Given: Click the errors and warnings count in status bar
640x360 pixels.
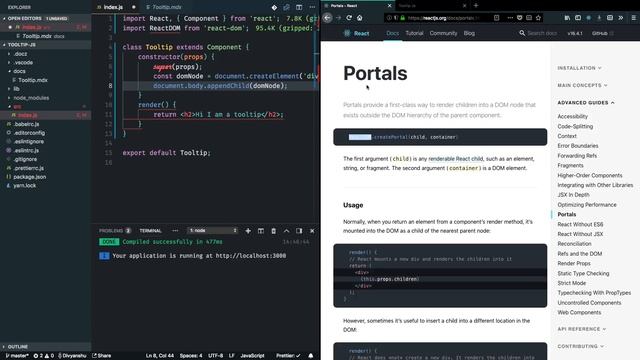Looking at the screenshot, I should coord(44,356).
